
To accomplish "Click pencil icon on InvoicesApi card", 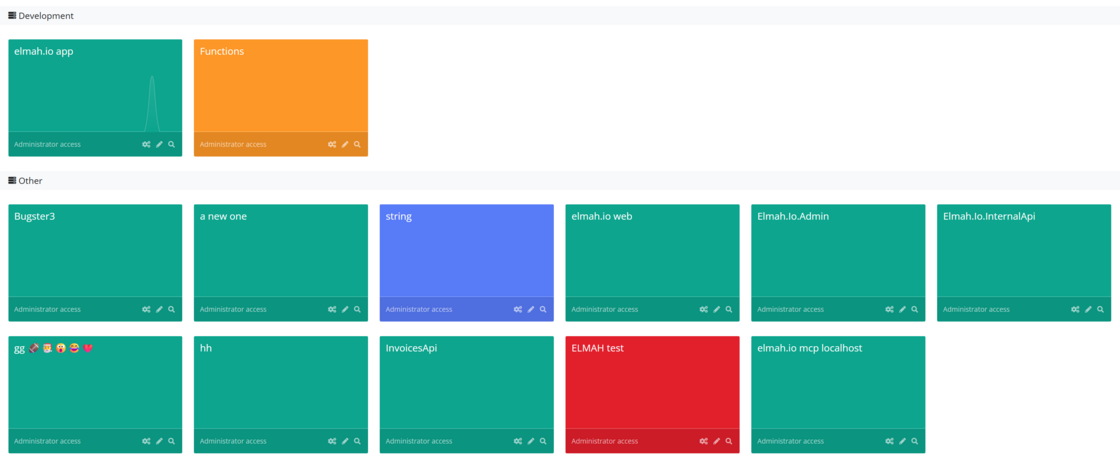I will (531, 441).
